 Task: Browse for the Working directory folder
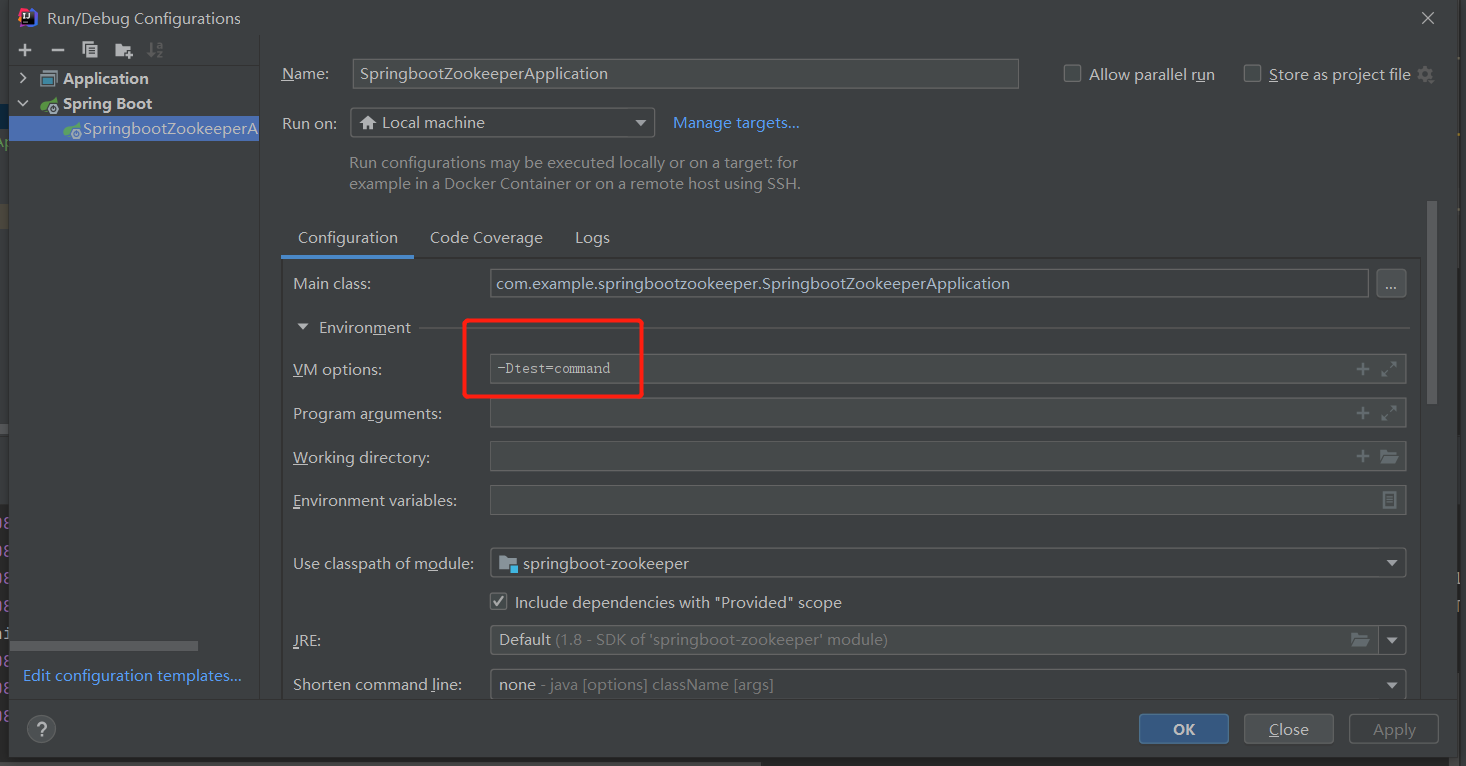(1389, 457)
